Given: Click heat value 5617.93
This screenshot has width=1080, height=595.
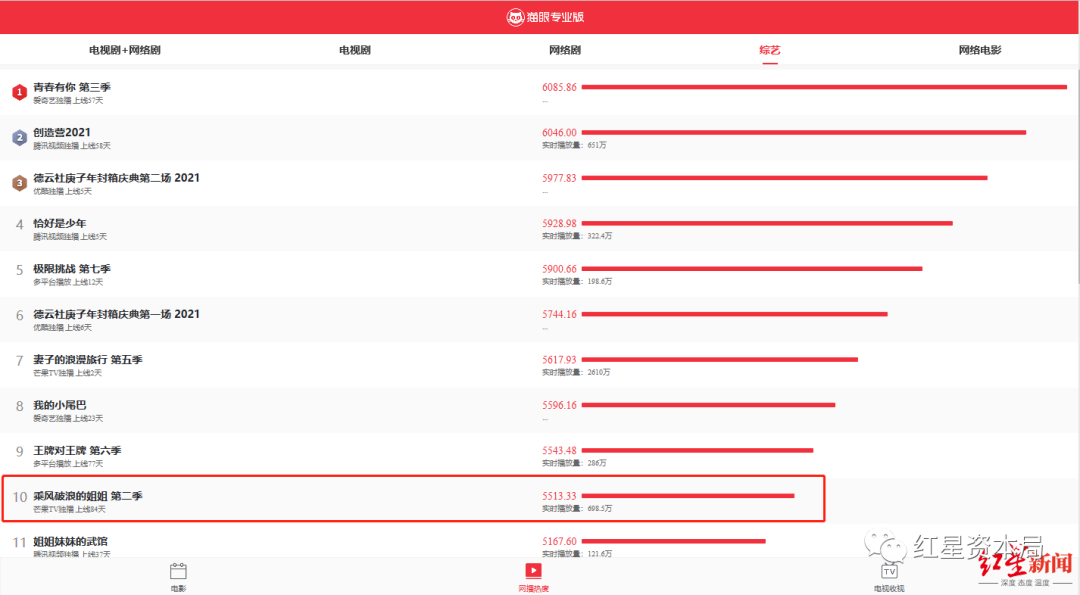Looking at the screenshot, I should click(x=559, y=359).
